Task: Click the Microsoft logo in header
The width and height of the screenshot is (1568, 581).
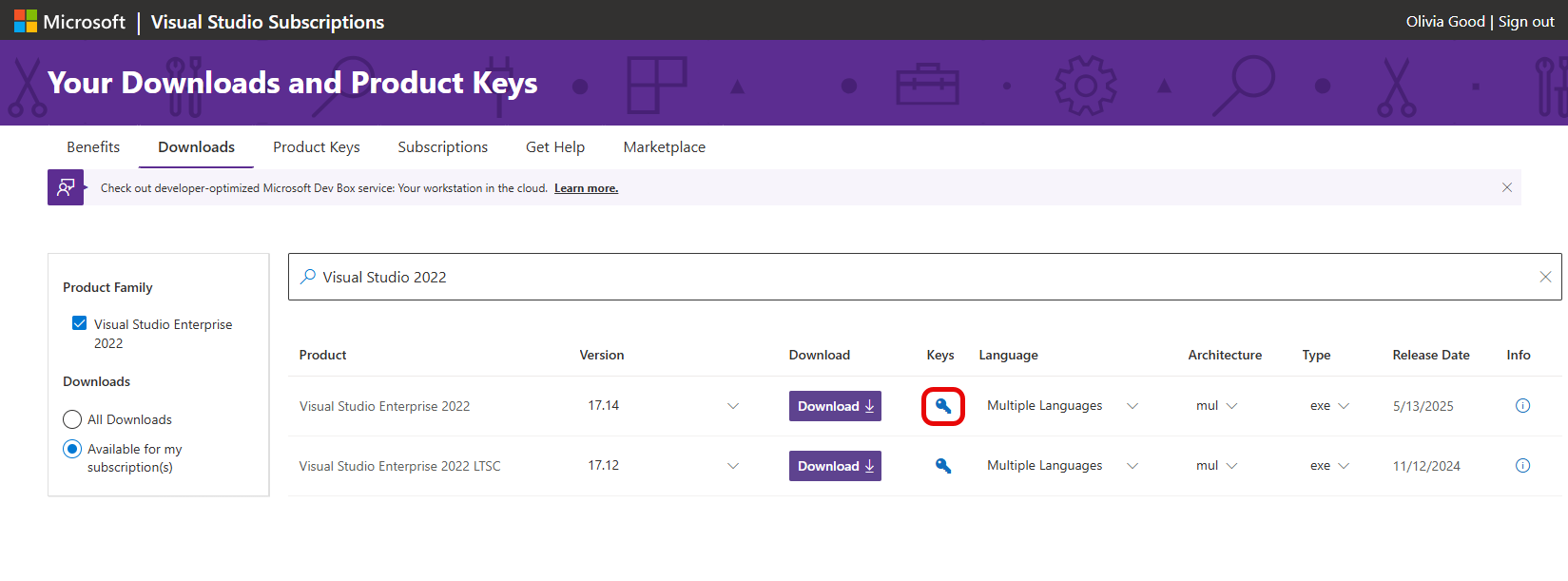Action: pyautogui.click(x=26, y=21)
